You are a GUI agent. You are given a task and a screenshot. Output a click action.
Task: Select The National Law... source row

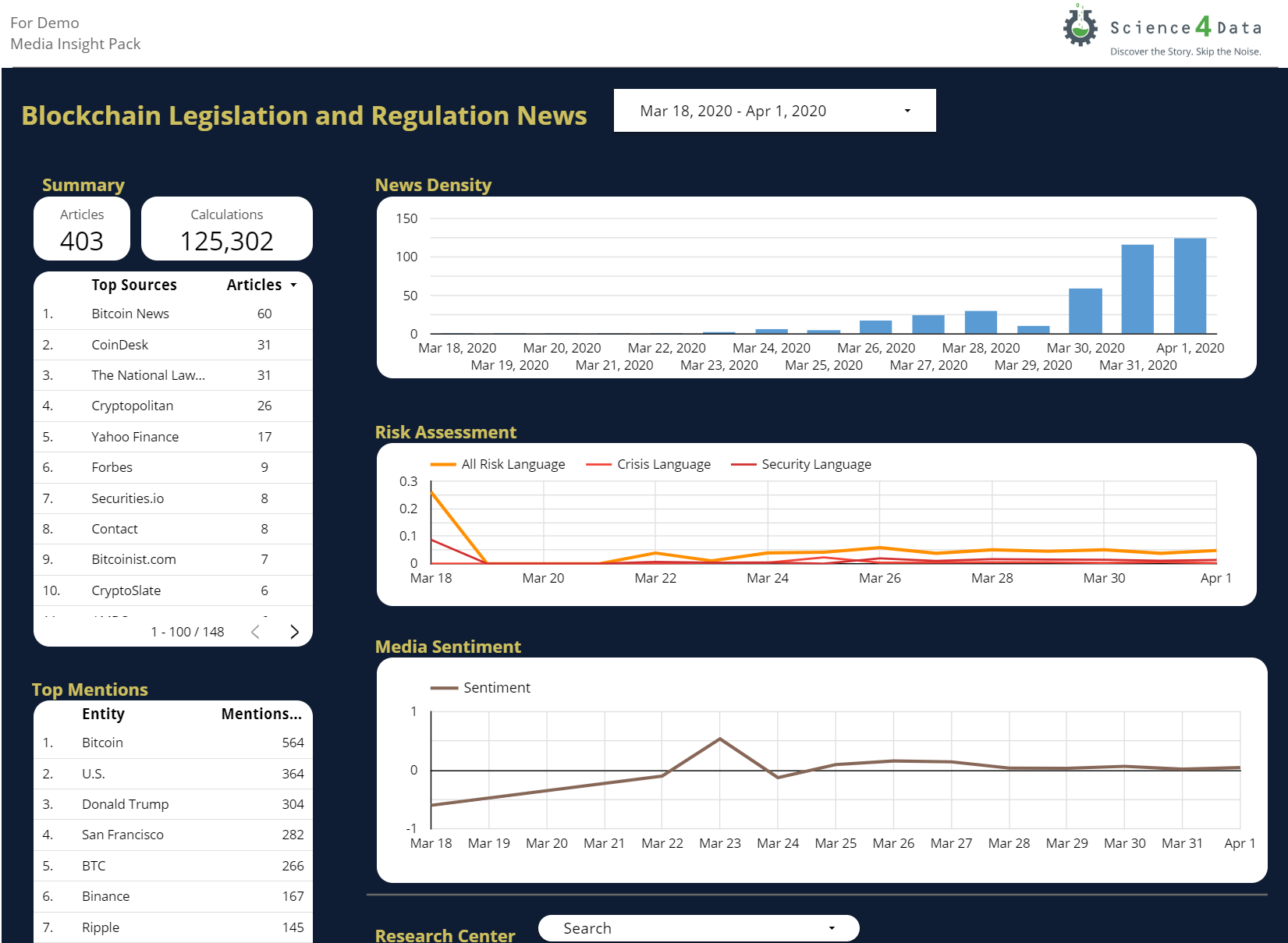tap(173, 375)
